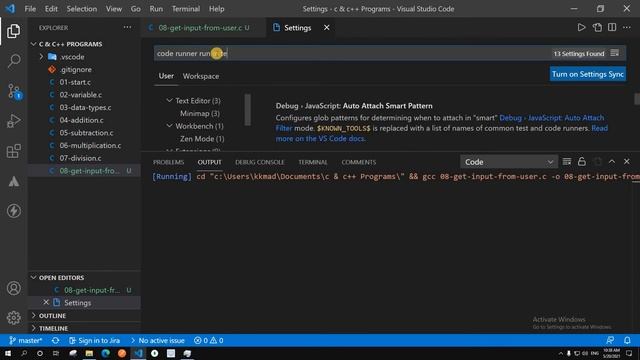Open Windows Start menu
The image size is (640, 360).
pyautogui.click(x=8, y=353)
